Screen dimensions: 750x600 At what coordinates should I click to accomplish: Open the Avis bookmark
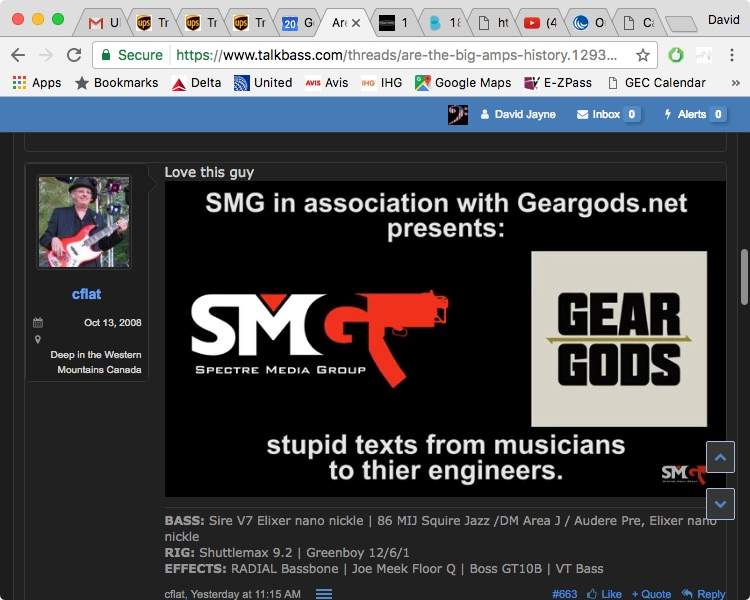point(327,83)
